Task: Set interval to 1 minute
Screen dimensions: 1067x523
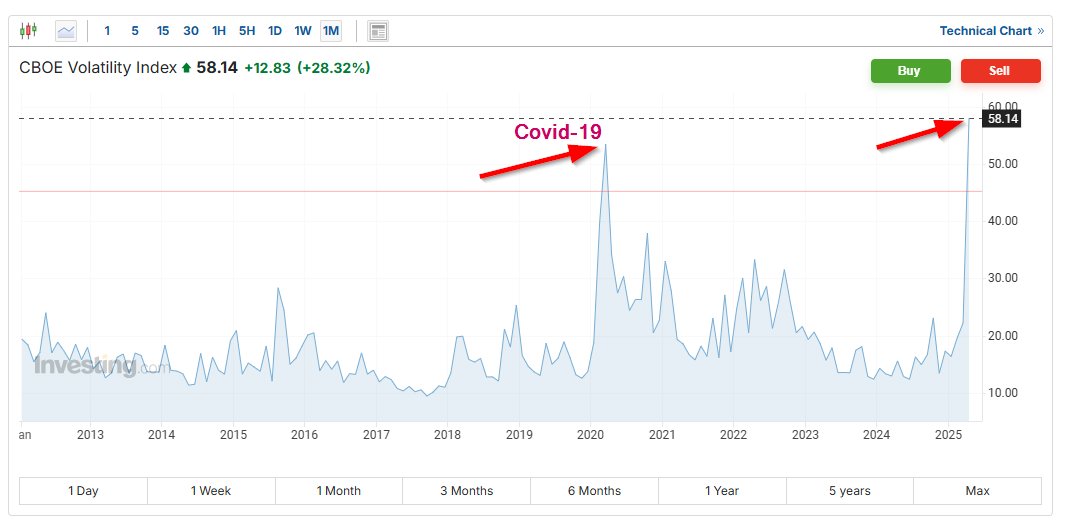Action: [107, 31]
